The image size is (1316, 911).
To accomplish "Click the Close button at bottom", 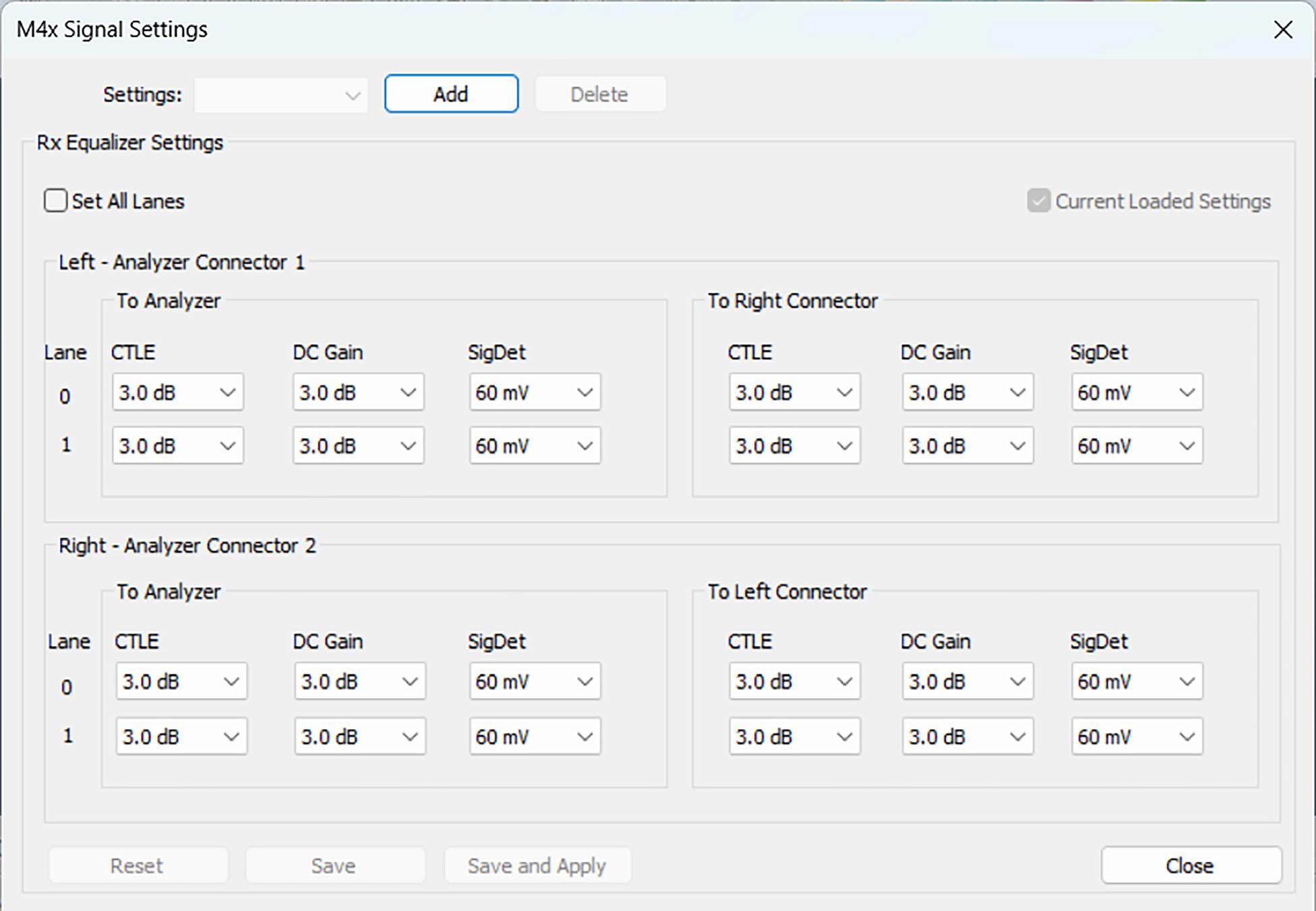I will point(1191,866).
